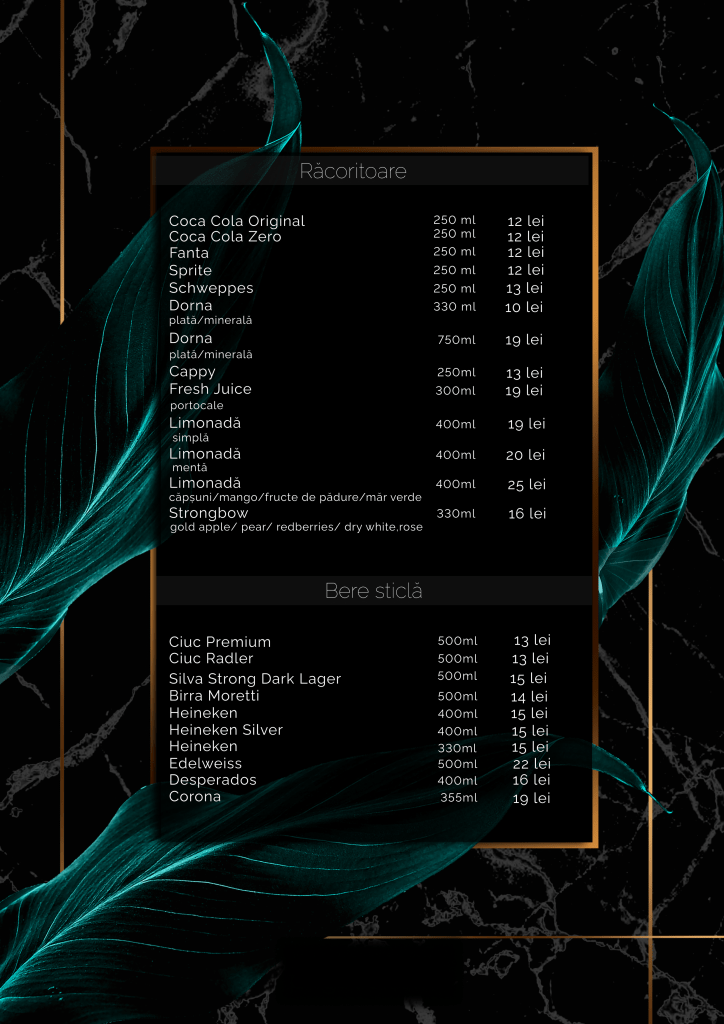Click the Edelweiss beer entry
The image size is (724, 1024).
[x=205, y=764]
